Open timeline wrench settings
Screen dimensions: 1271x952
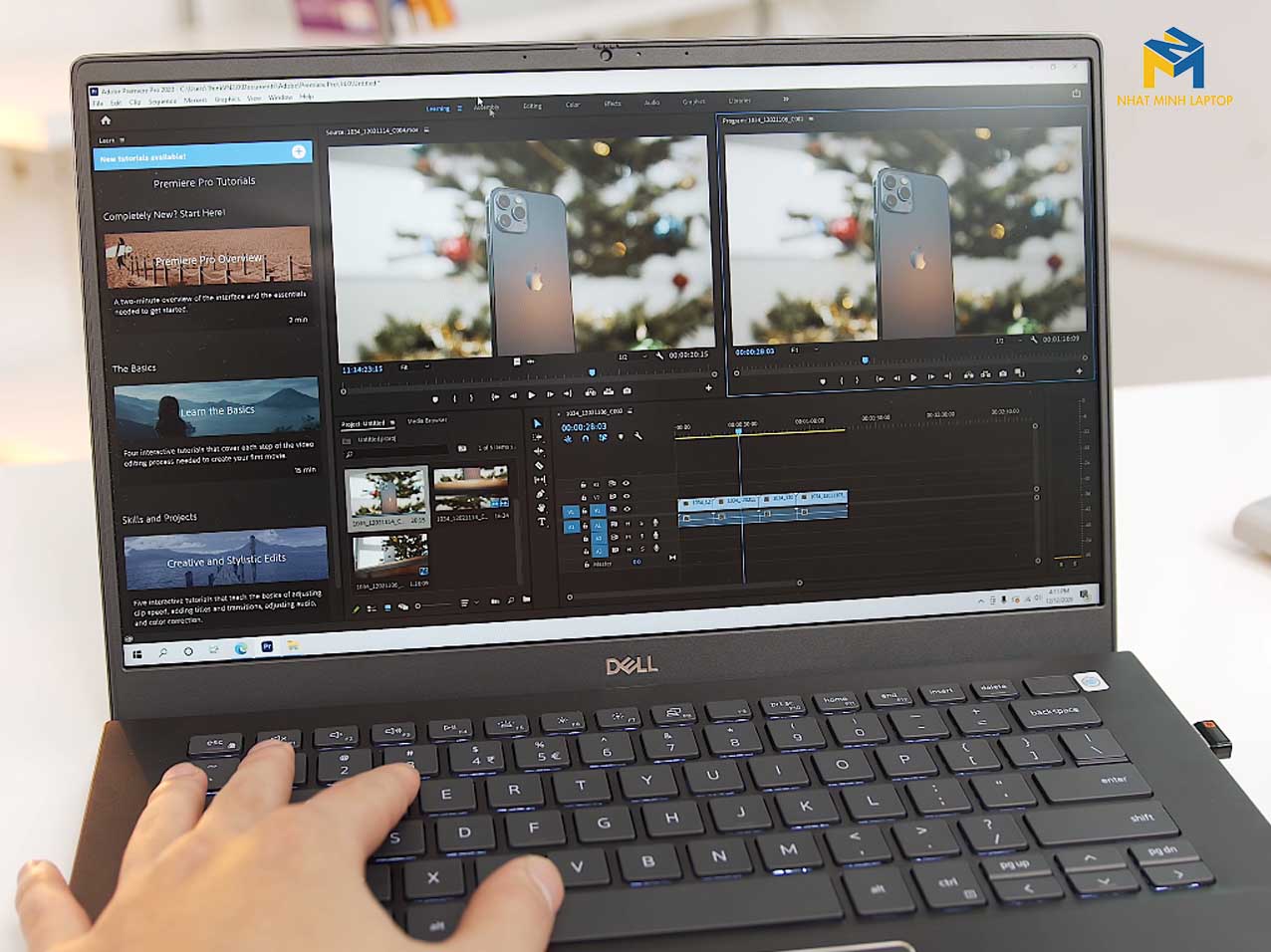pos(638,437)
